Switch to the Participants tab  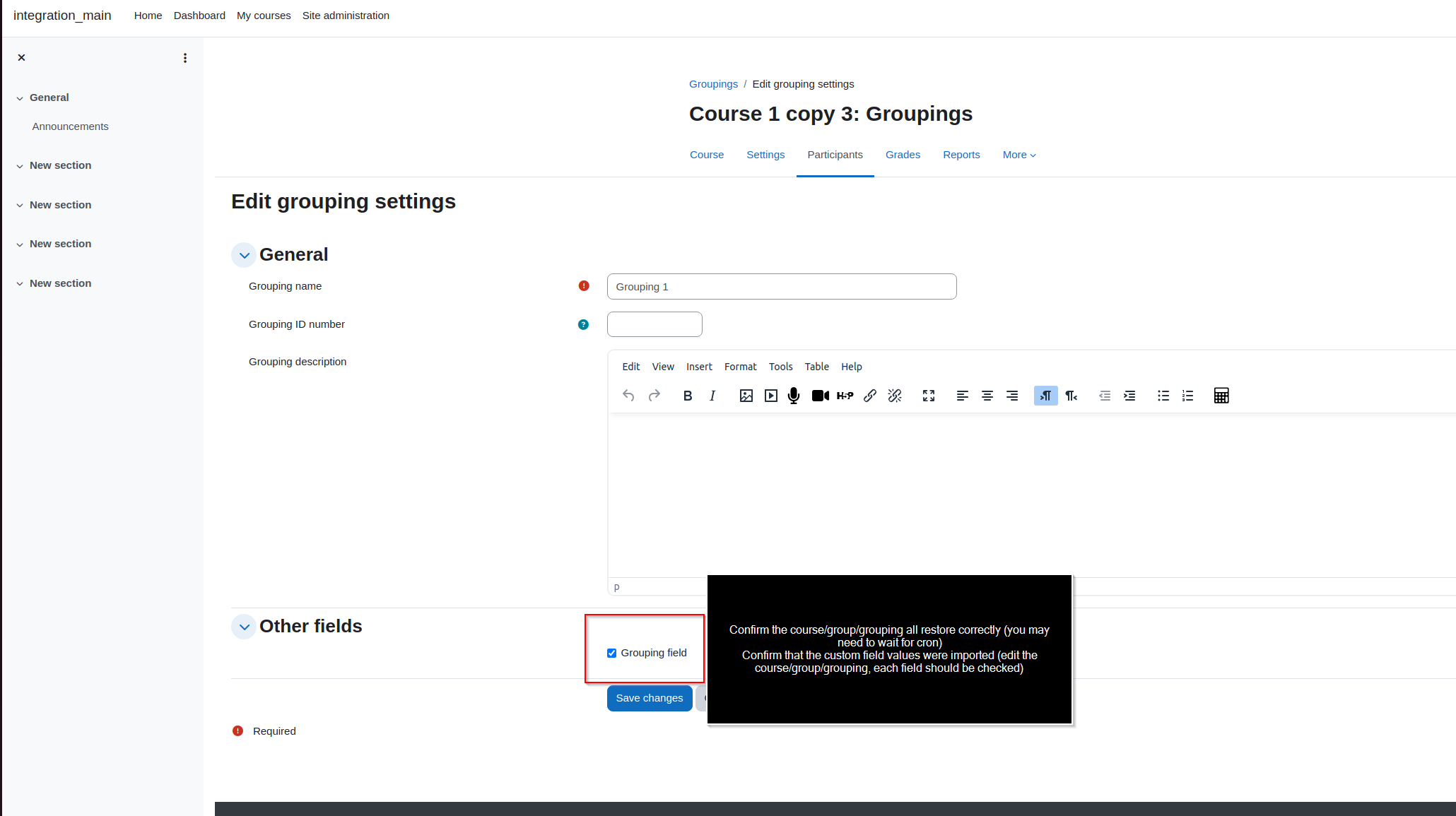coord(835,155)
